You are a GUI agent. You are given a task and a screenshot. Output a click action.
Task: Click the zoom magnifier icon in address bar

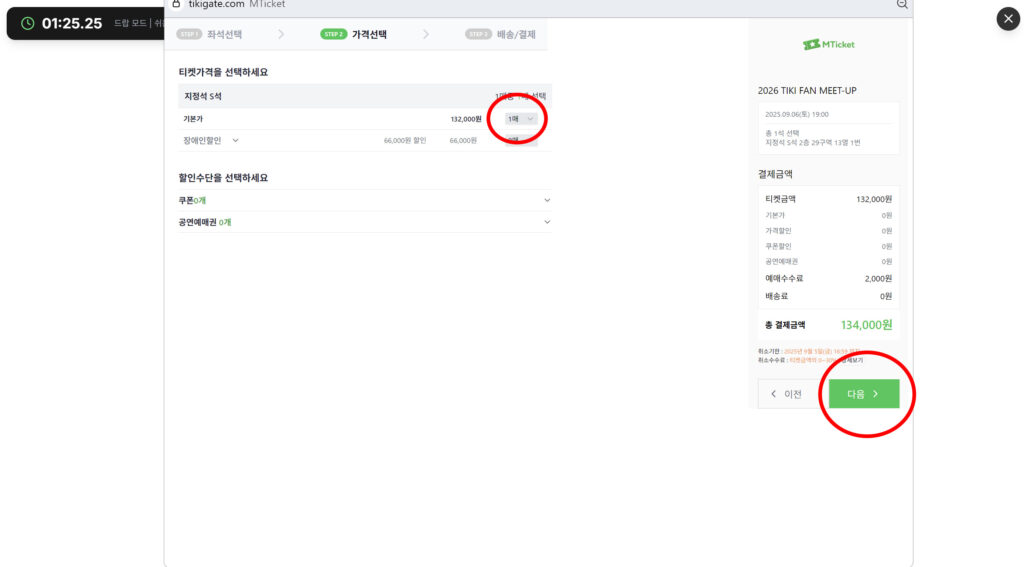coord(902,4)
